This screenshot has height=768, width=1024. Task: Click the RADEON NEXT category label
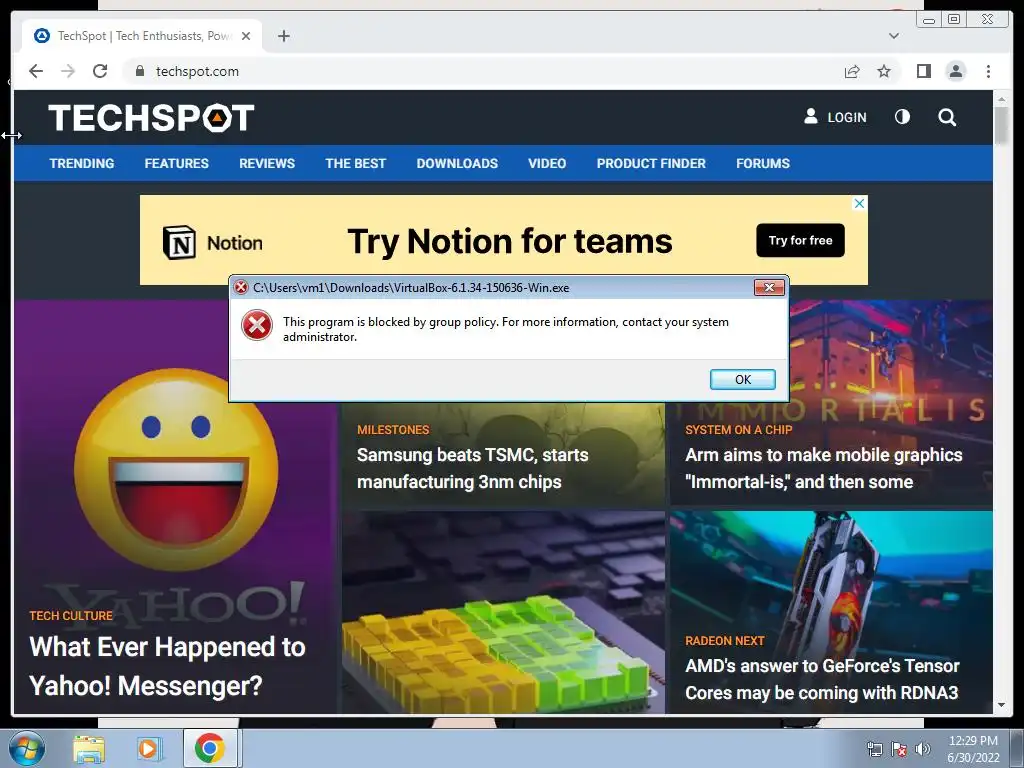(725, 641)
